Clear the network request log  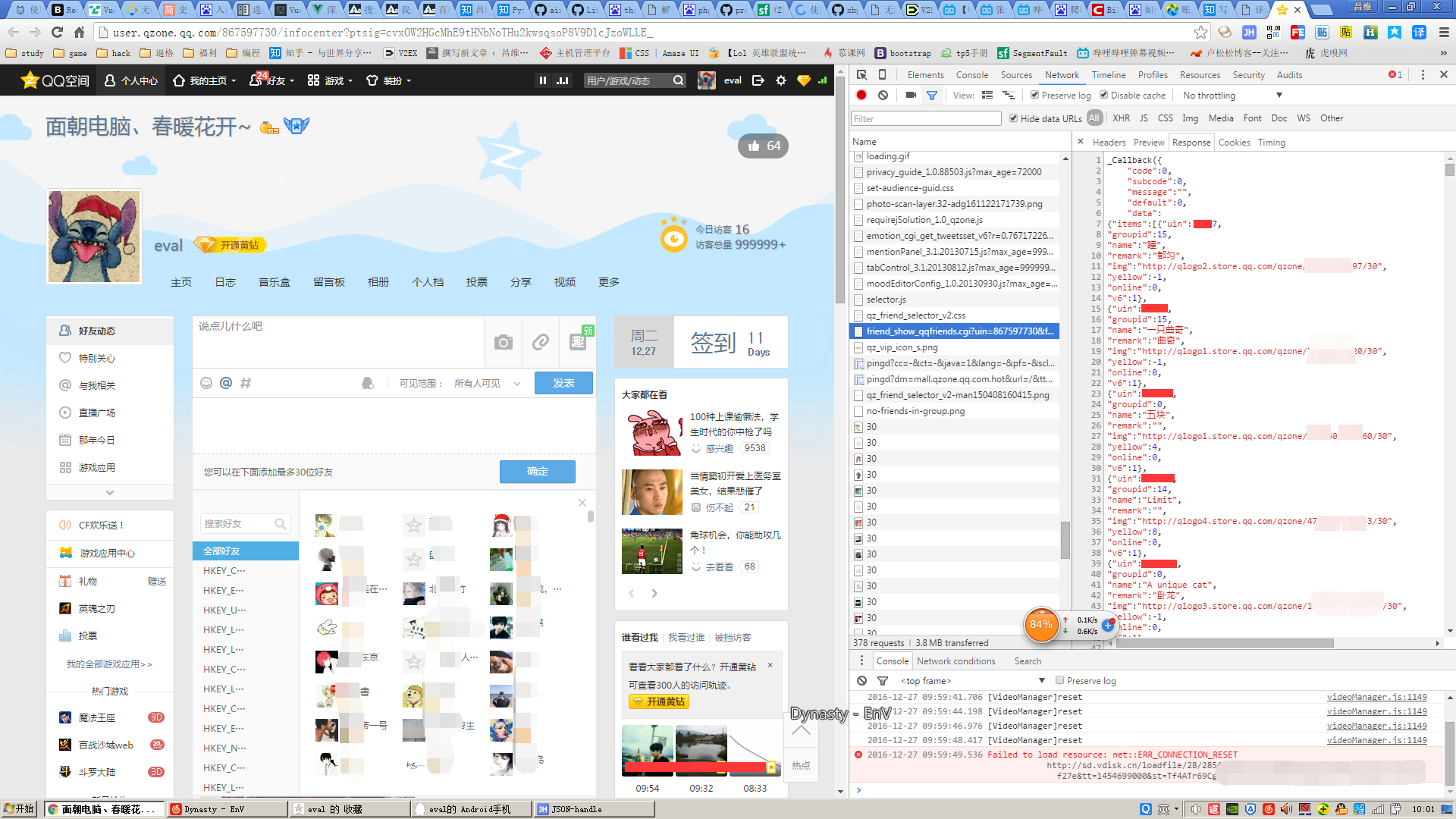(x=883, y=96)
